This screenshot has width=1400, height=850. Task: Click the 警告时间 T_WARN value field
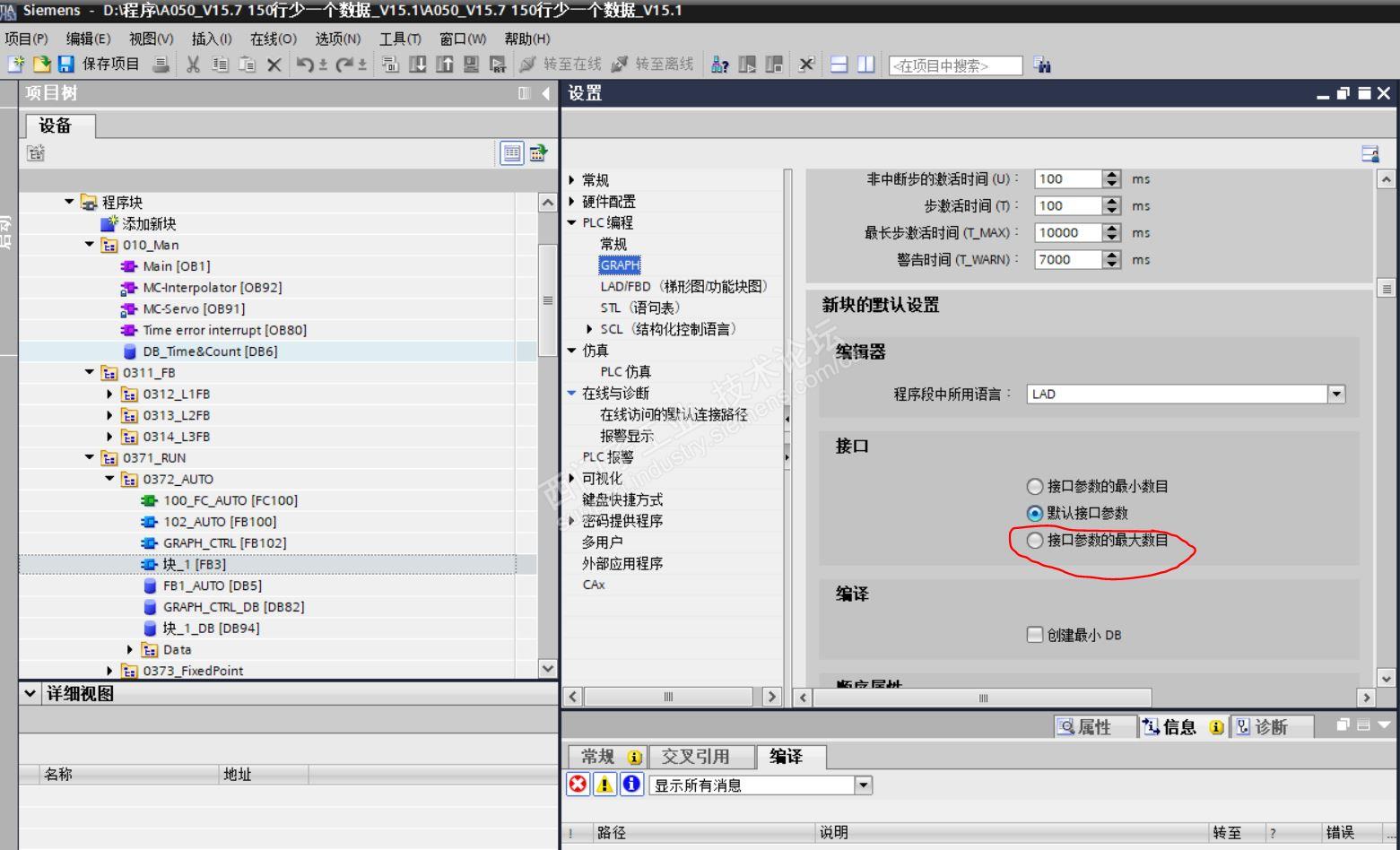(x=1068, y=259)
